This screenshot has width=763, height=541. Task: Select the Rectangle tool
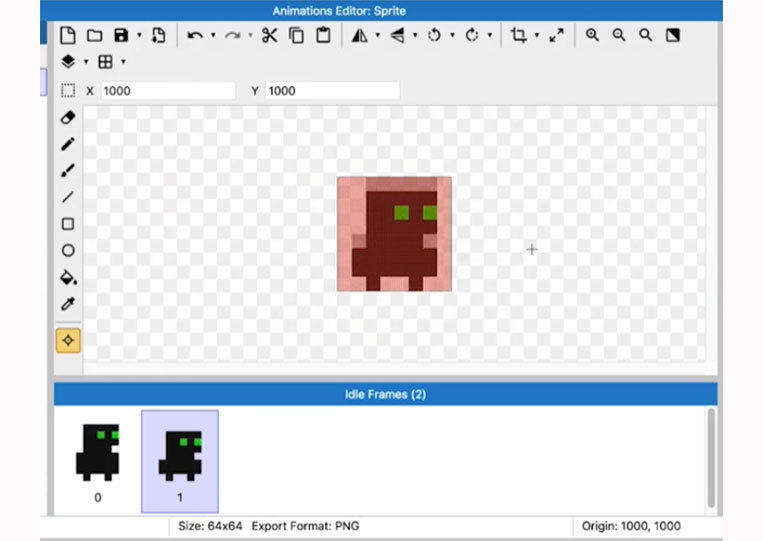(68, 224)
